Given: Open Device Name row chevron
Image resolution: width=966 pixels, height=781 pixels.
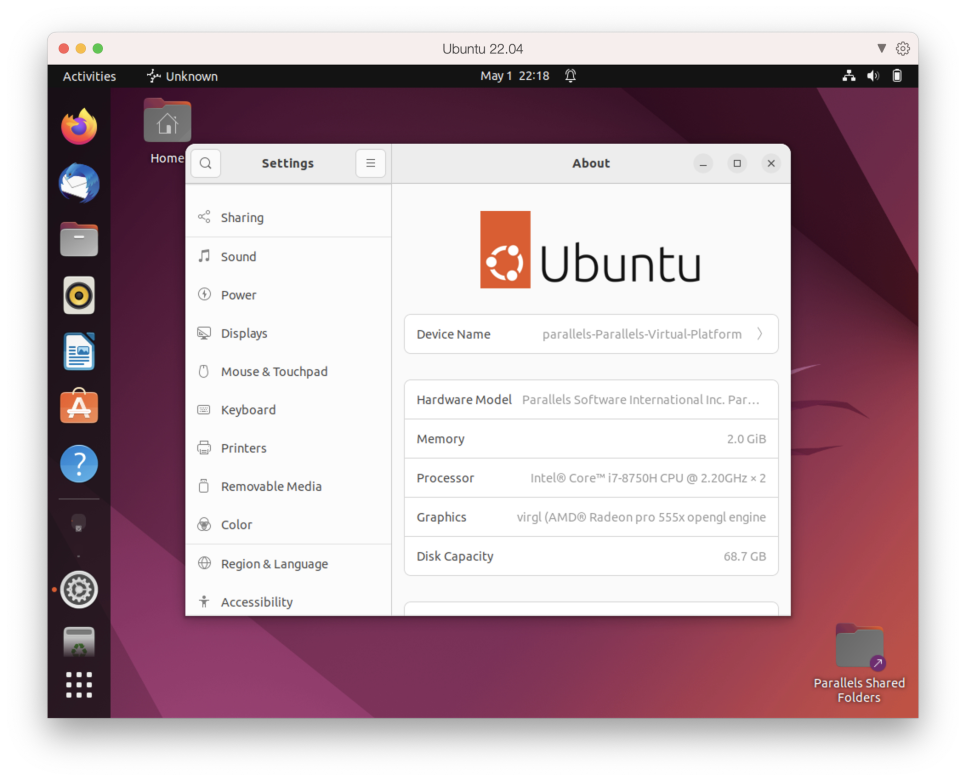Looking at the screenshot, I should tap(760, 334).
